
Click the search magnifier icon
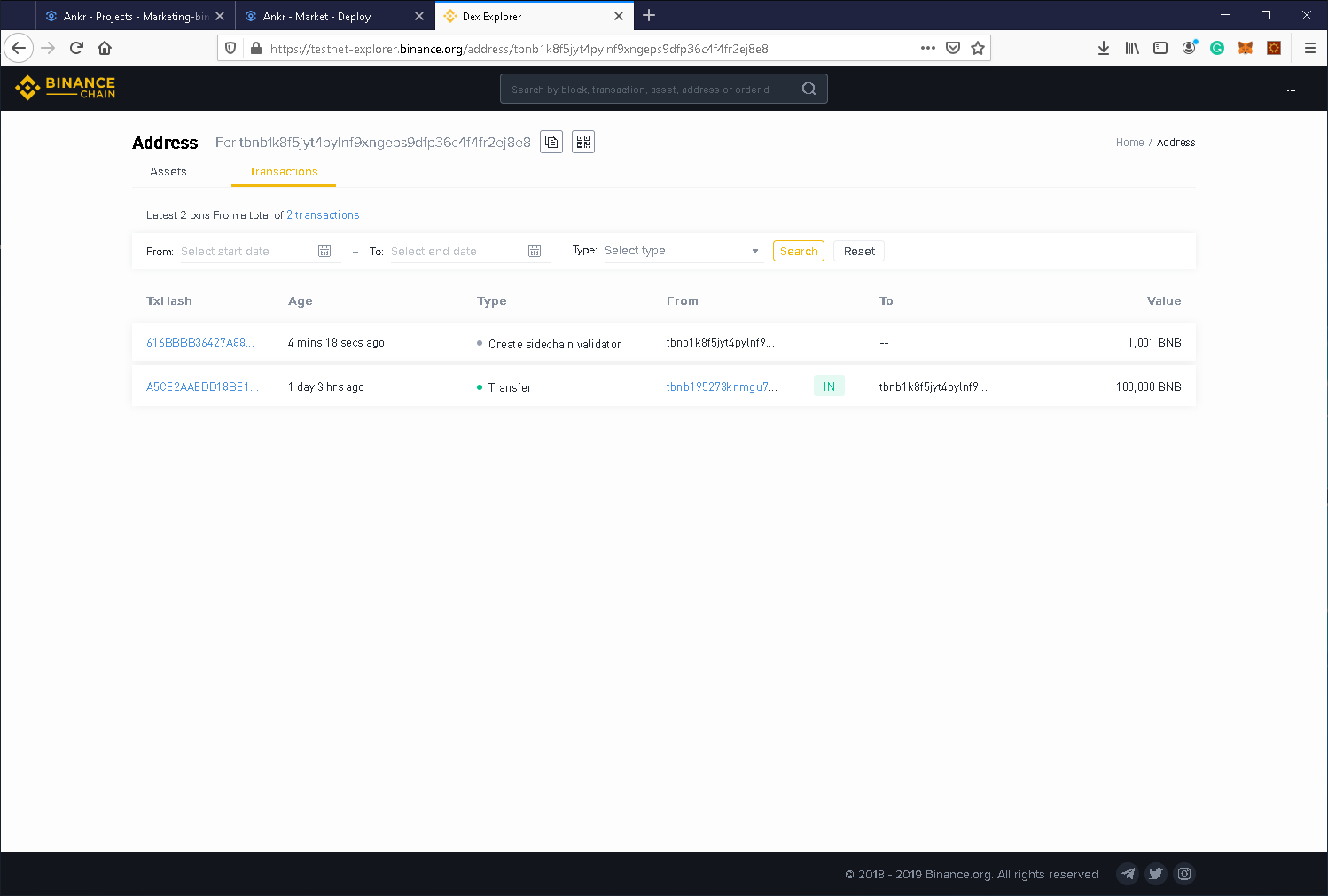tap(809, 89)
